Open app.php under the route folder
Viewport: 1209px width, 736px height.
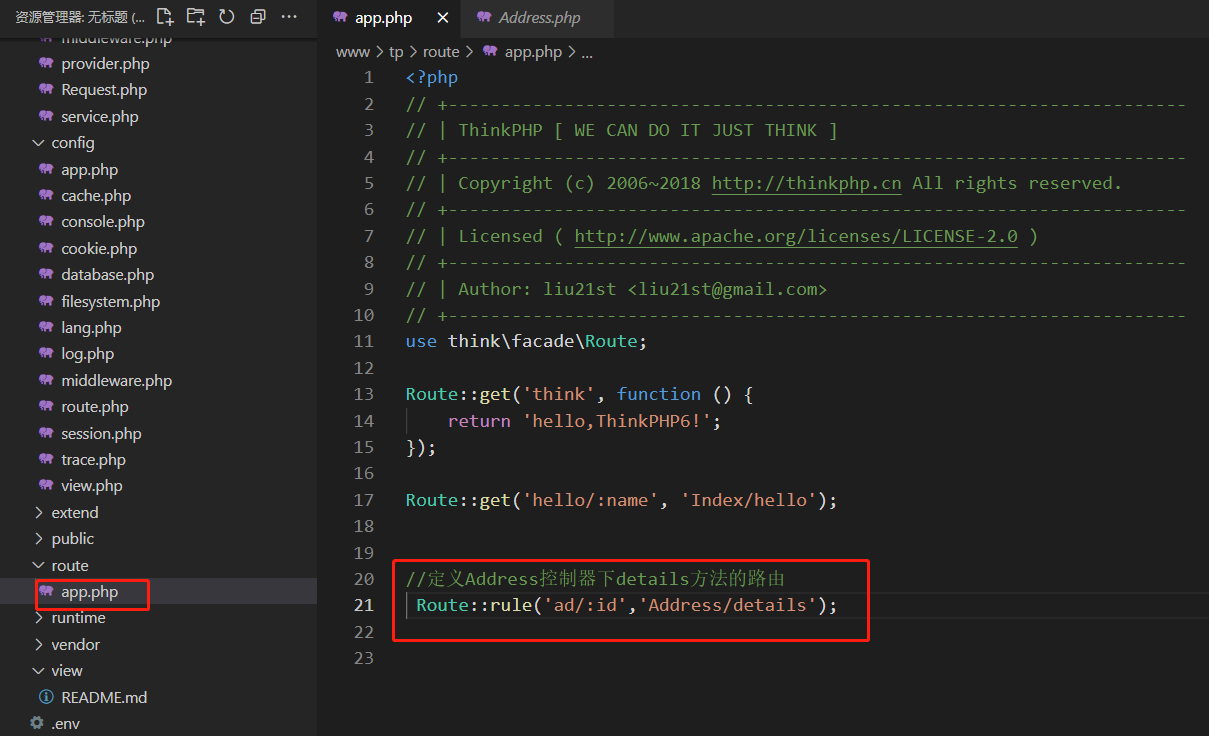coord(89,592)
